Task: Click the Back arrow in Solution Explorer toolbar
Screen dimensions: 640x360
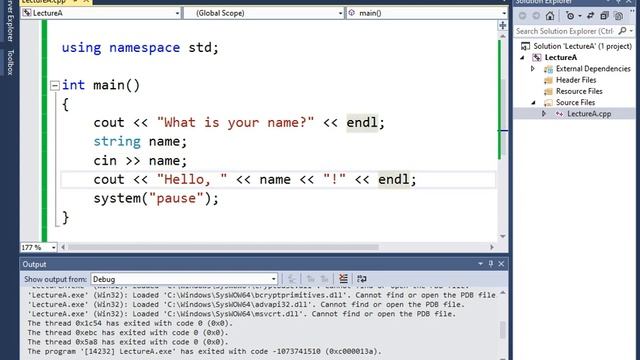Action: point(522,16)
